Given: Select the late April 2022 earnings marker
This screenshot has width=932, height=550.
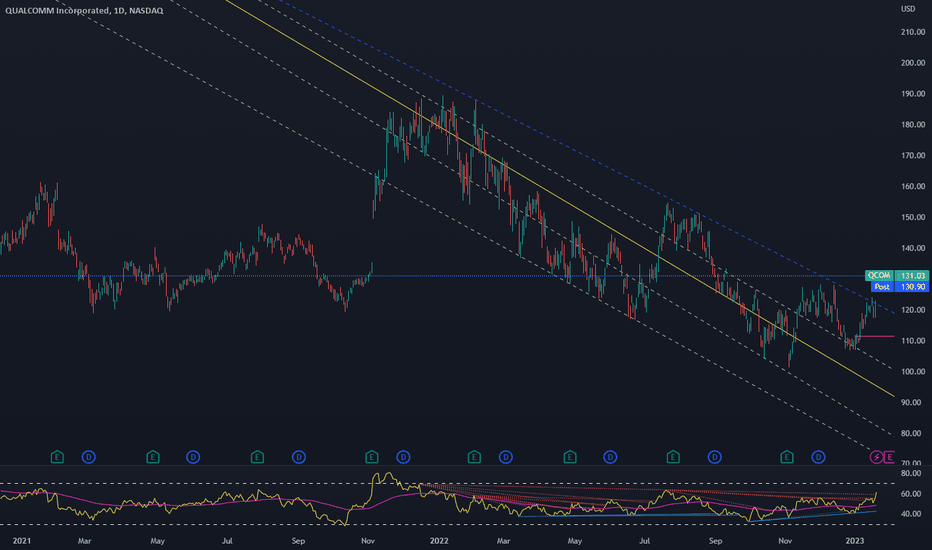Looking at the screenshot, I should point(569,457).
